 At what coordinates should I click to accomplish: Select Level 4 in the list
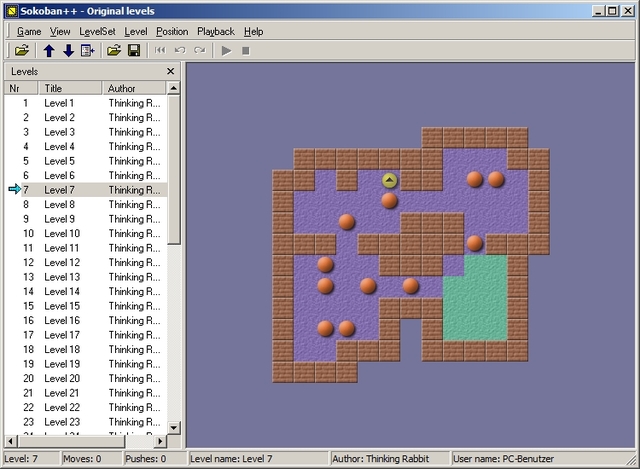86,147
